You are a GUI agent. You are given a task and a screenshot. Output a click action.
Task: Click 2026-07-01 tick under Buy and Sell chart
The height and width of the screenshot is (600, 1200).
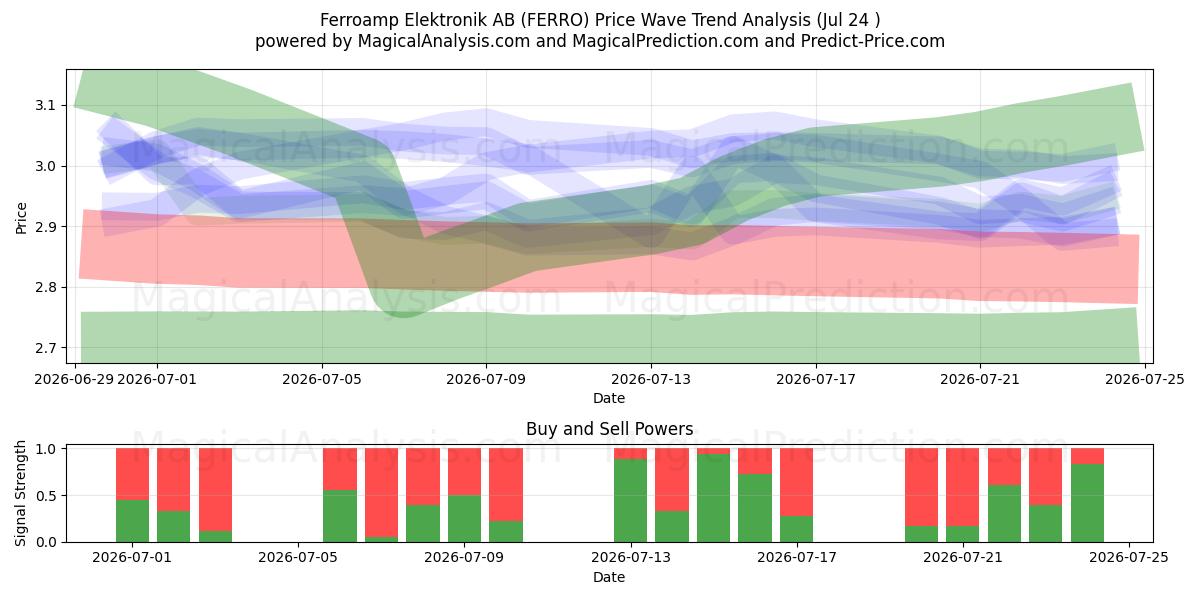click(133, 558)
